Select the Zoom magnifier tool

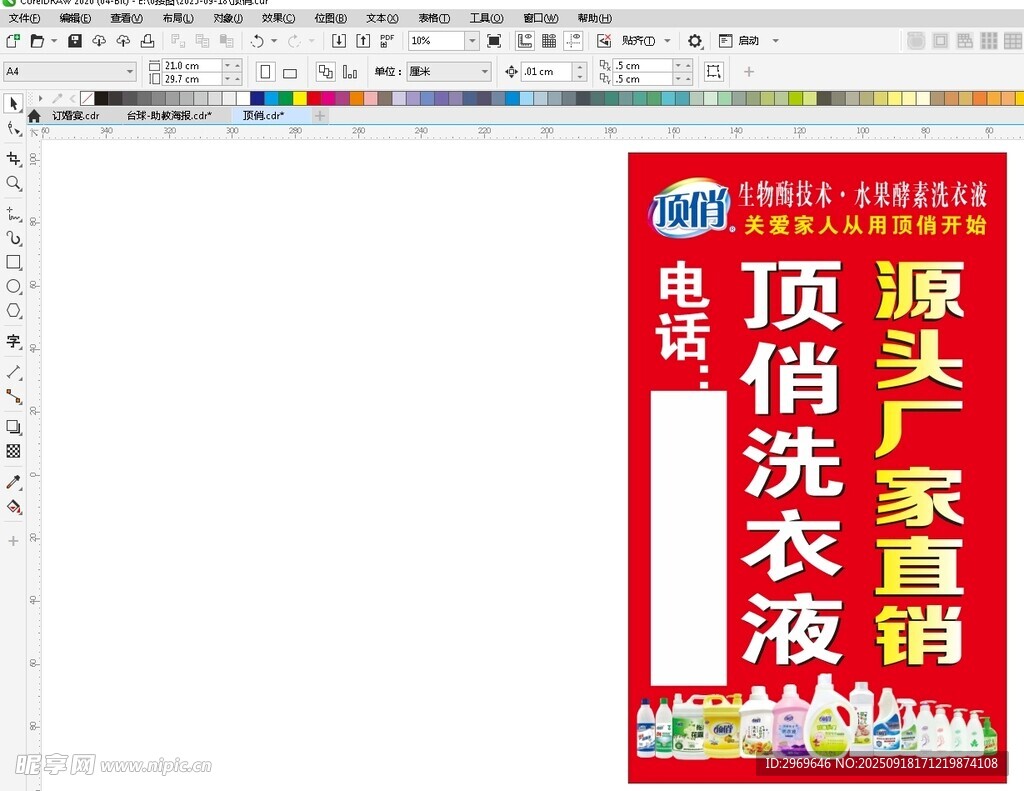coord(13,184)
